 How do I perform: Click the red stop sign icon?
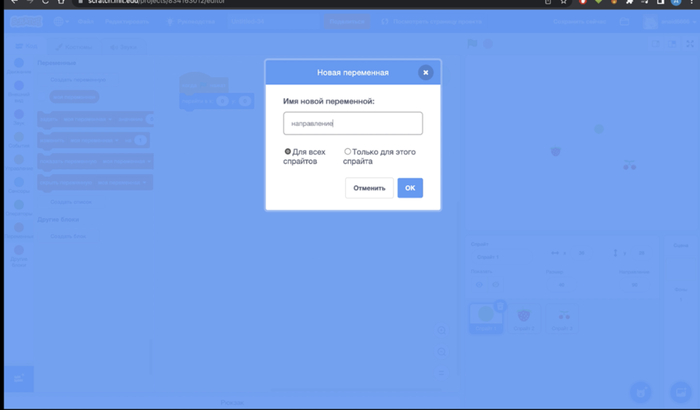coord(488,44)
